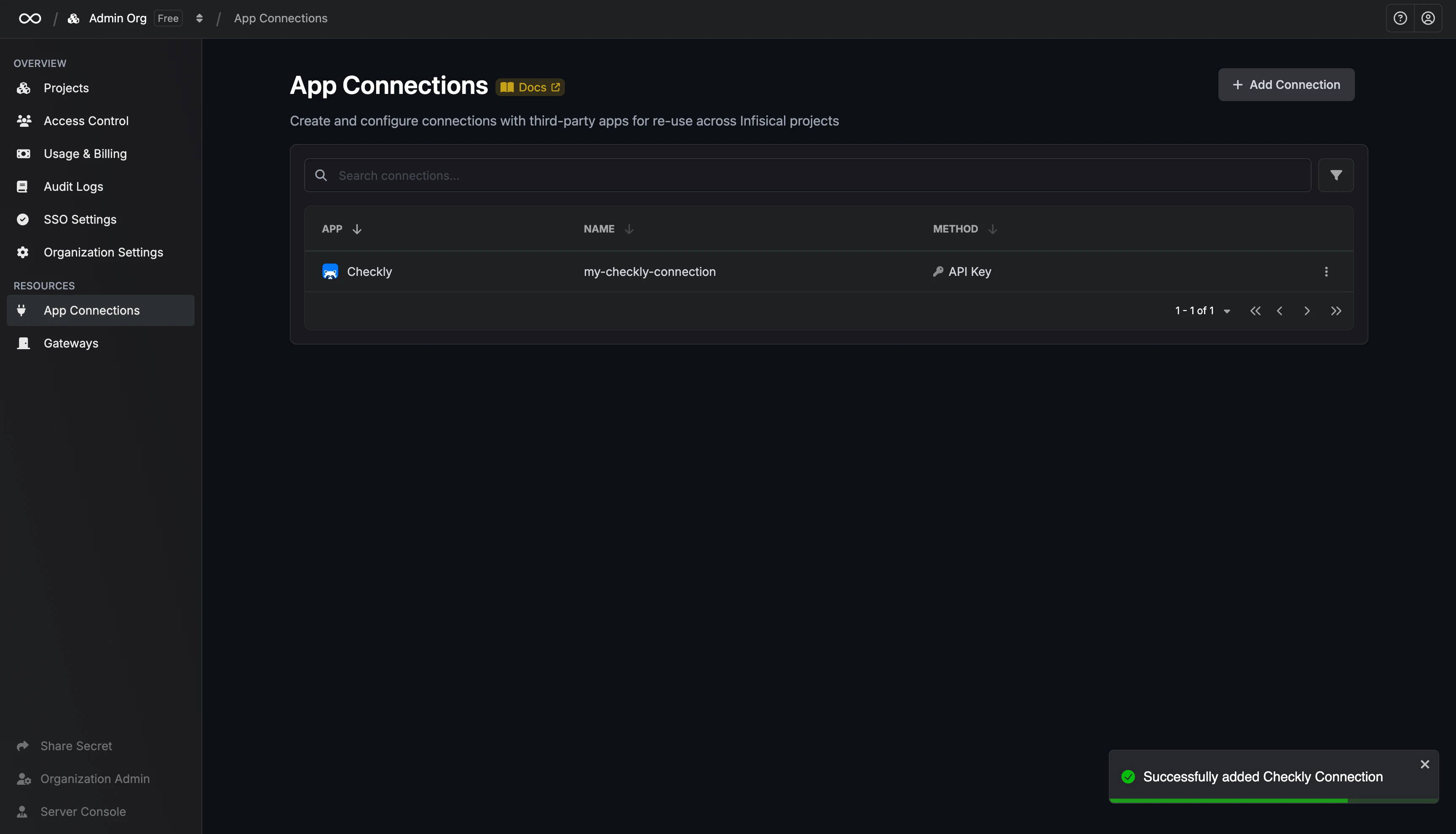
Task: Click the Gateways door icon
Action: pos(24,343)
